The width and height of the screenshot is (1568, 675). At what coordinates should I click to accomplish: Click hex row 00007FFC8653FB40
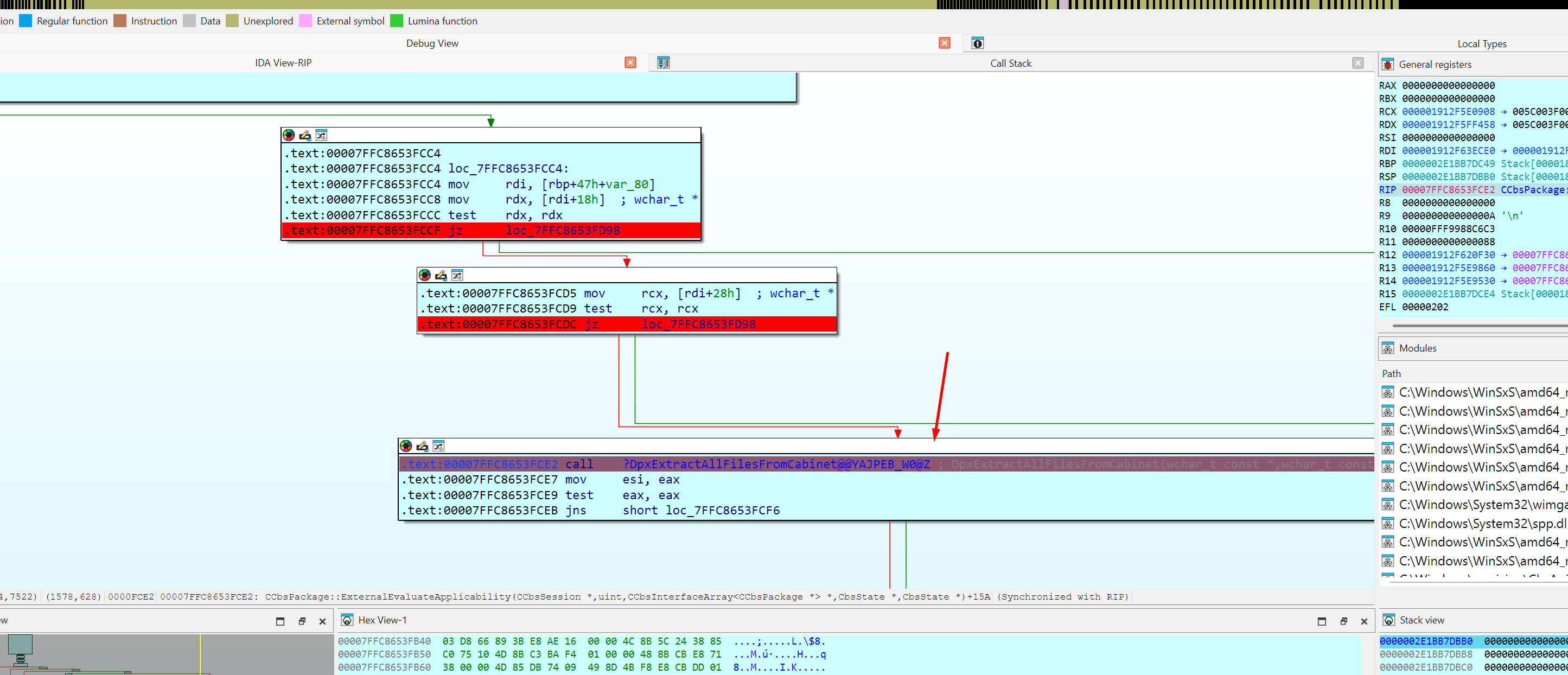(581, 641)
